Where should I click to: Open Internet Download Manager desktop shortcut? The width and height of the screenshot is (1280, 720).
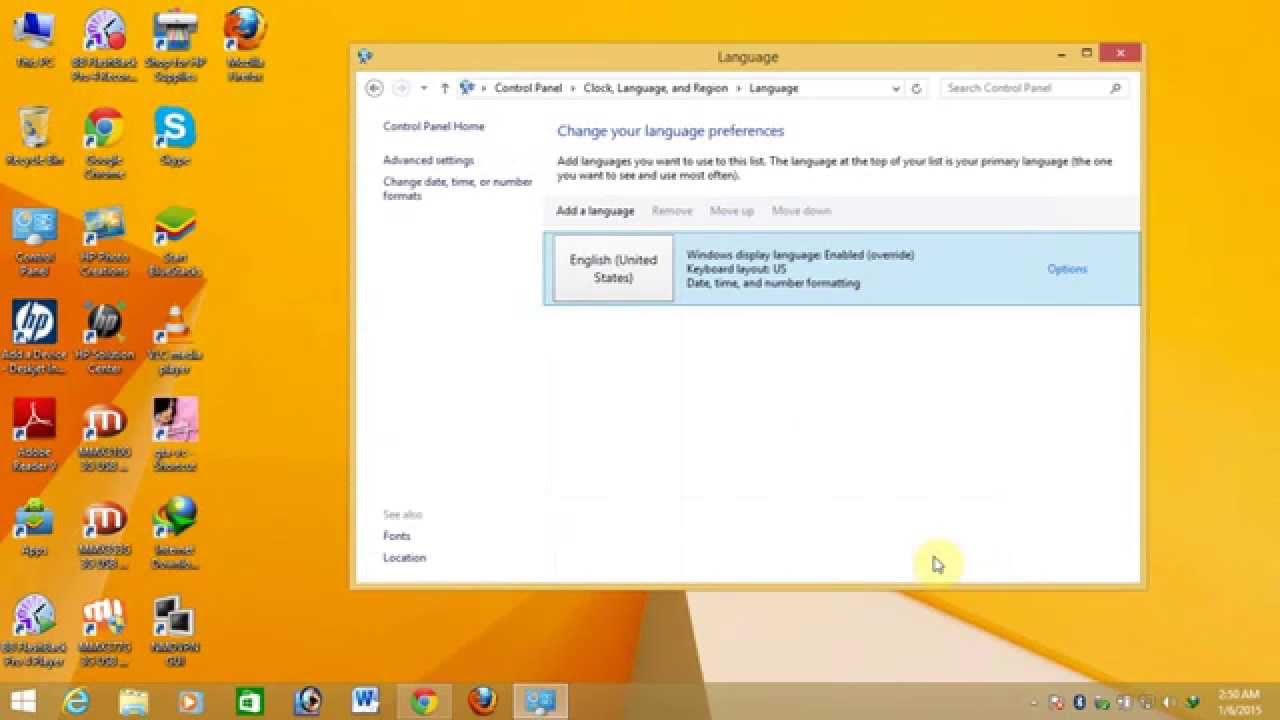click(175, 534)
